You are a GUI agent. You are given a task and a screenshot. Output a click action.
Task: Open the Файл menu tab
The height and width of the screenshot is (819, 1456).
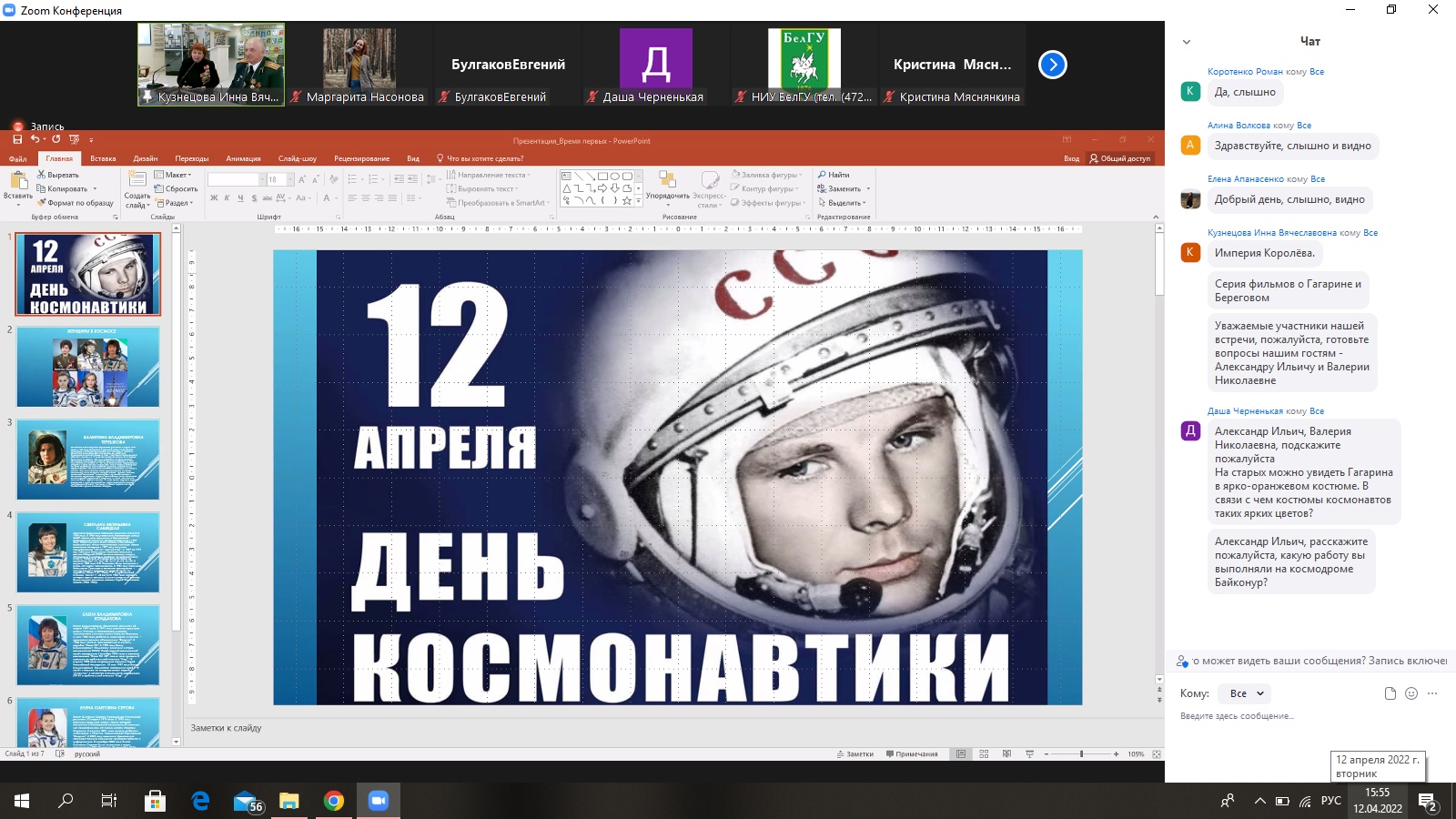(18, 158)
